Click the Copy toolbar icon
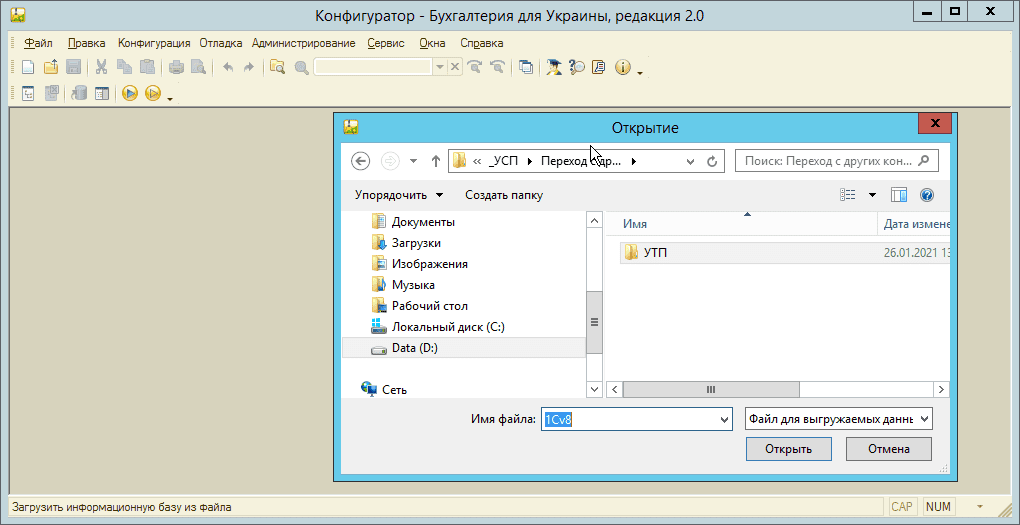This screenshot has width=1020, height=525. [x=124, y=67]
